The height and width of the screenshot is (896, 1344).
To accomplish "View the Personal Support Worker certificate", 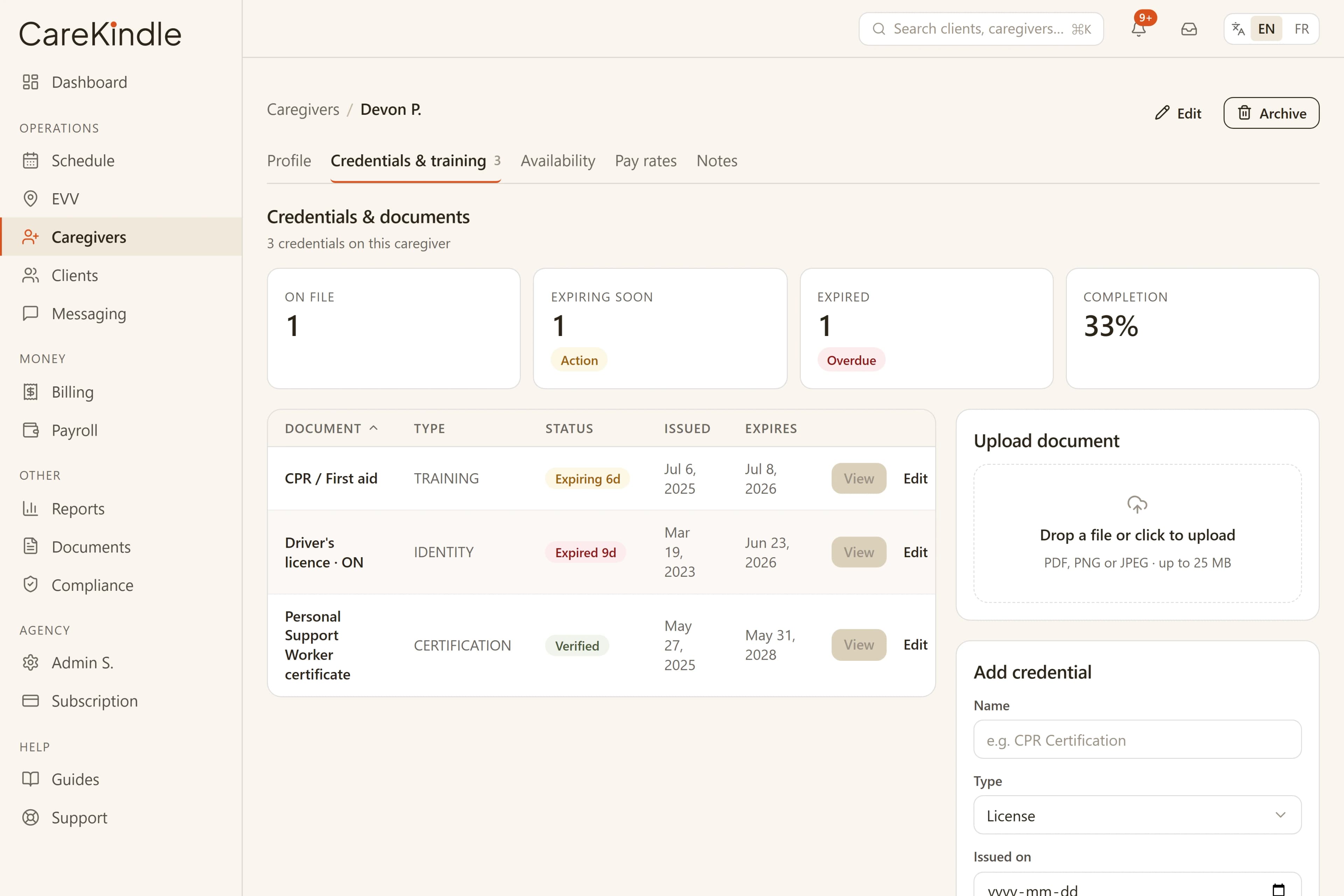I will (x=858, y=645).
